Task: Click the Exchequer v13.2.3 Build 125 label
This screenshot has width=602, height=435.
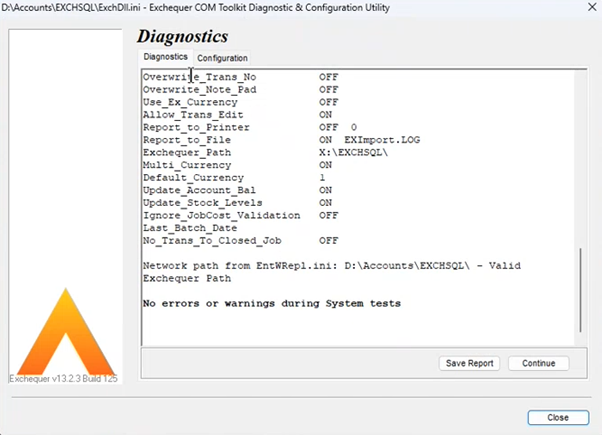Action: [63, 379]
